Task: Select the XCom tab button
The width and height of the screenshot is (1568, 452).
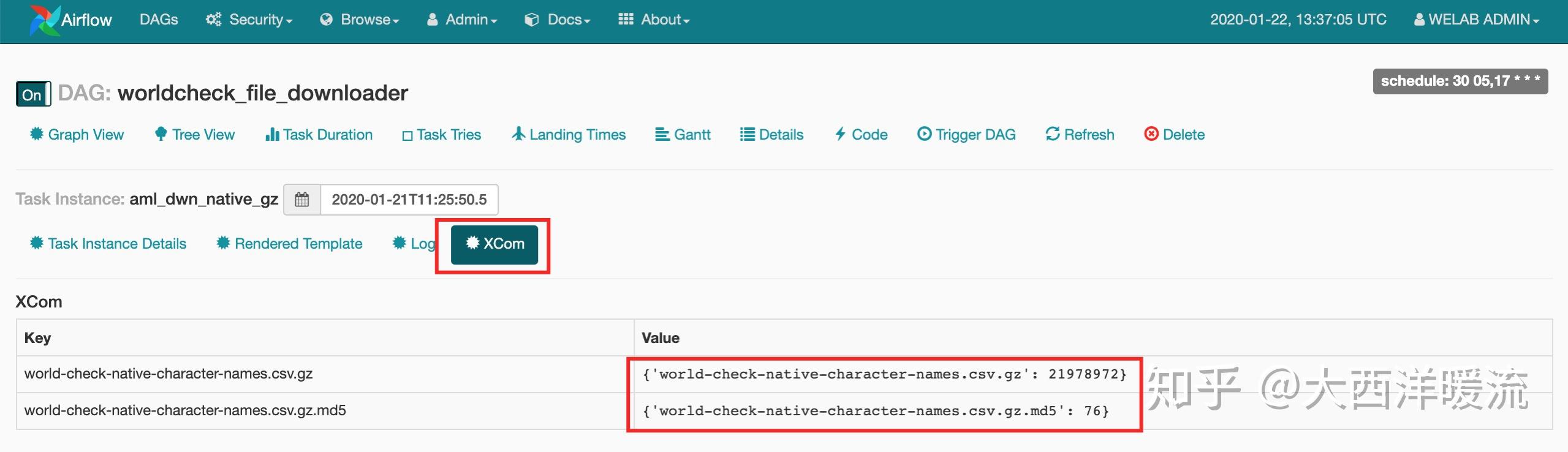Action: click(494, 244)
